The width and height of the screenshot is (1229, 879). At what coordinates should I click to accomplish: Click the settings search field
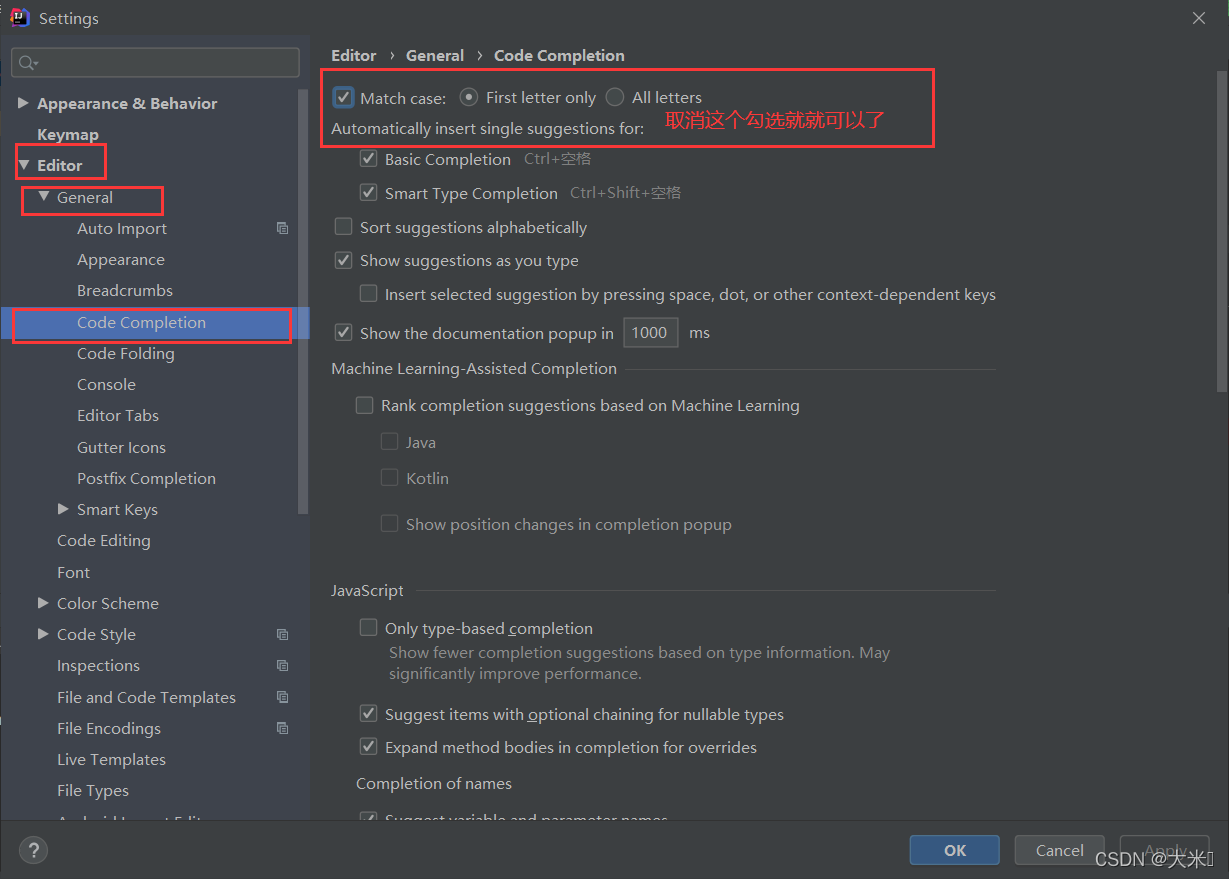click(155, 62)
